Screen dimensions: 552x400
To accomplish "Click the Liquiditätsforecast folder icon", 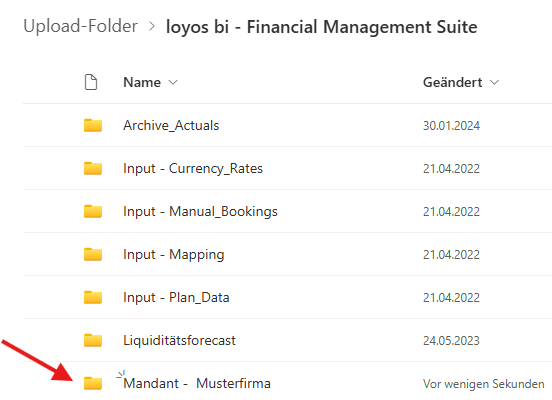I will pyautogui.click(x=93, y=340).
